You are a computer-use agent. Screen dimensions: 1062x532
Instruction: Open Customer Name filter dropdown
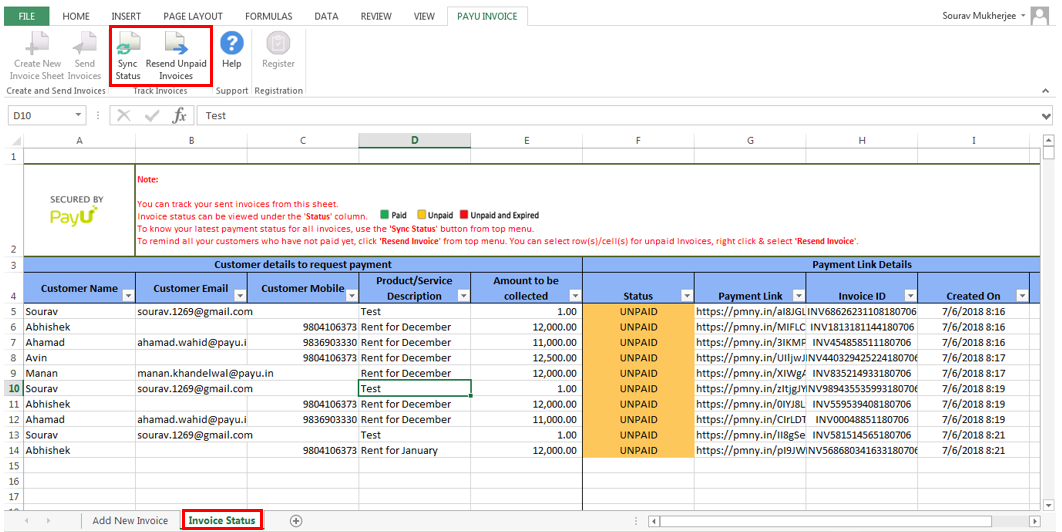[128, 295]
